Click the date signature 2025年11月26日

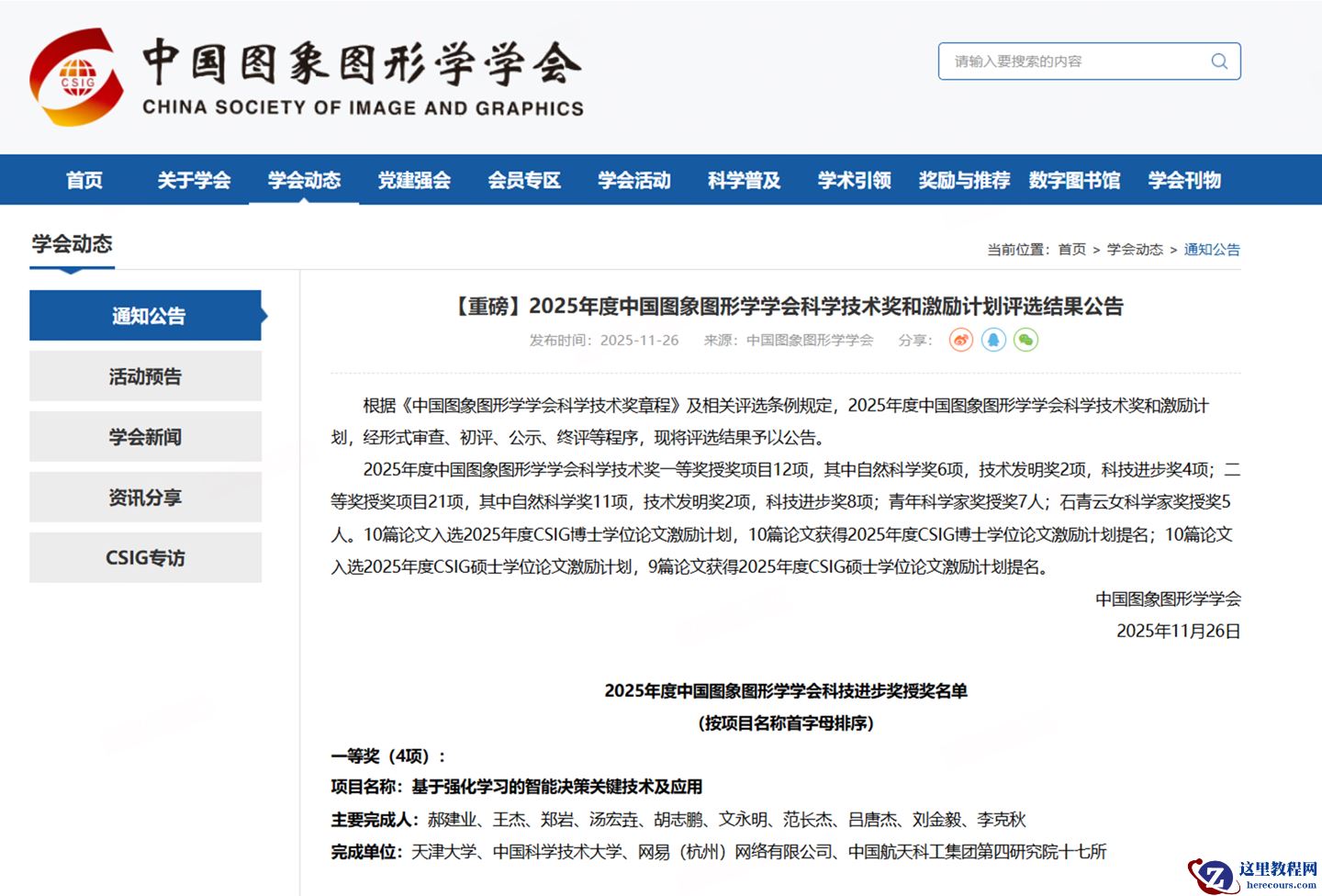tap(1178, 632)
